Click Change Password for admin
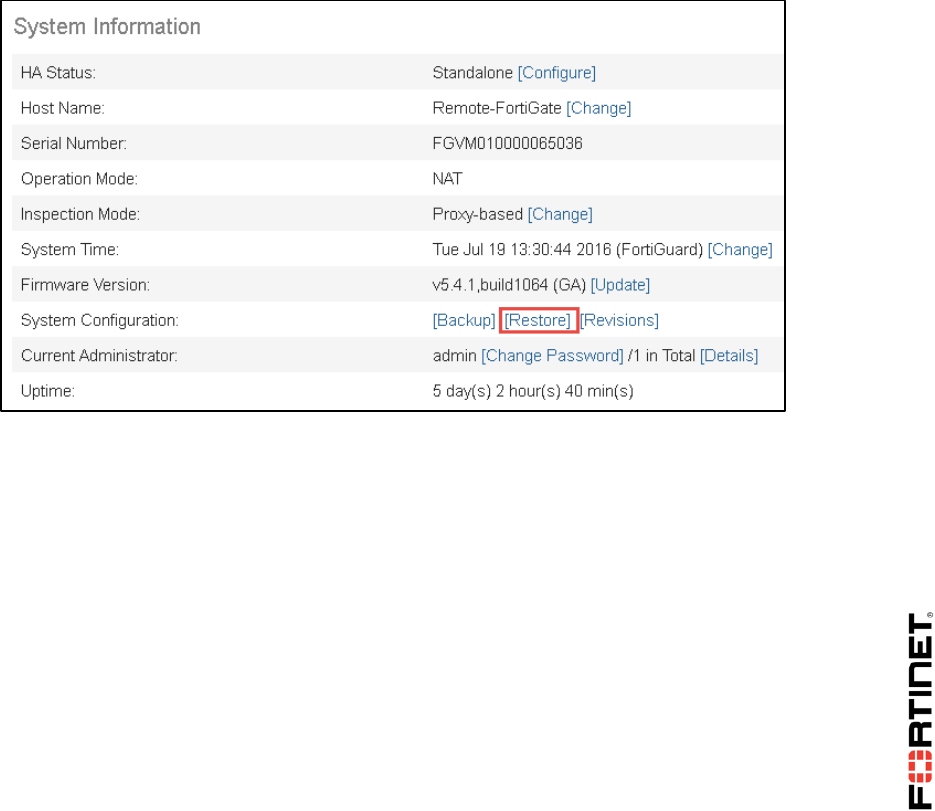This screenshot has width=935, height=811. (552, 356)
